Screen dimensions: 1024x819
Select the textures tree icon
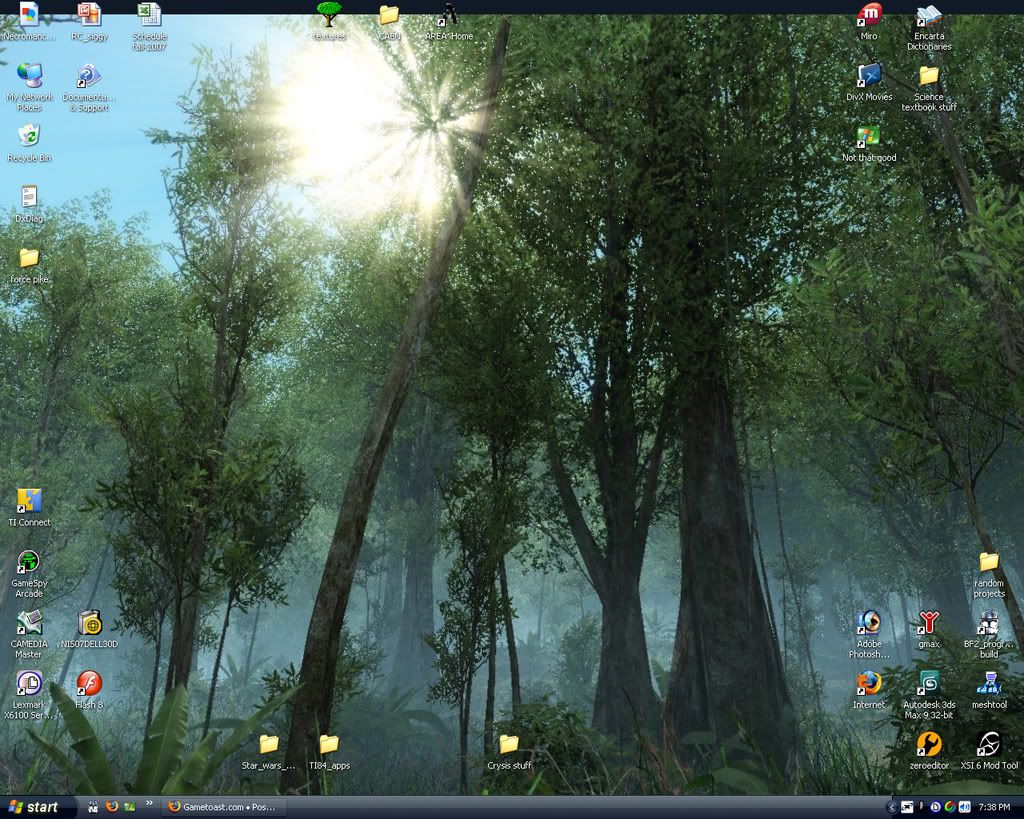pyautogui.click(x=329, y=21)
